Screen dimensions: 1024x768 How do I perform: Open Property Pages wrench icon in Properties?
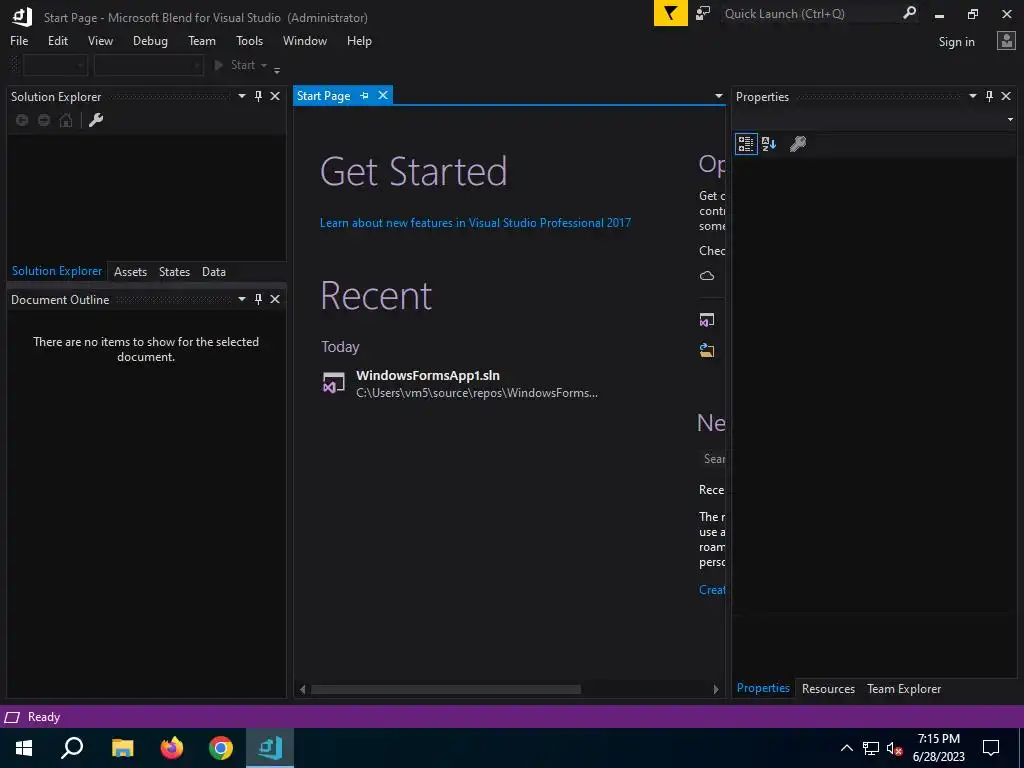coord(797,144)
